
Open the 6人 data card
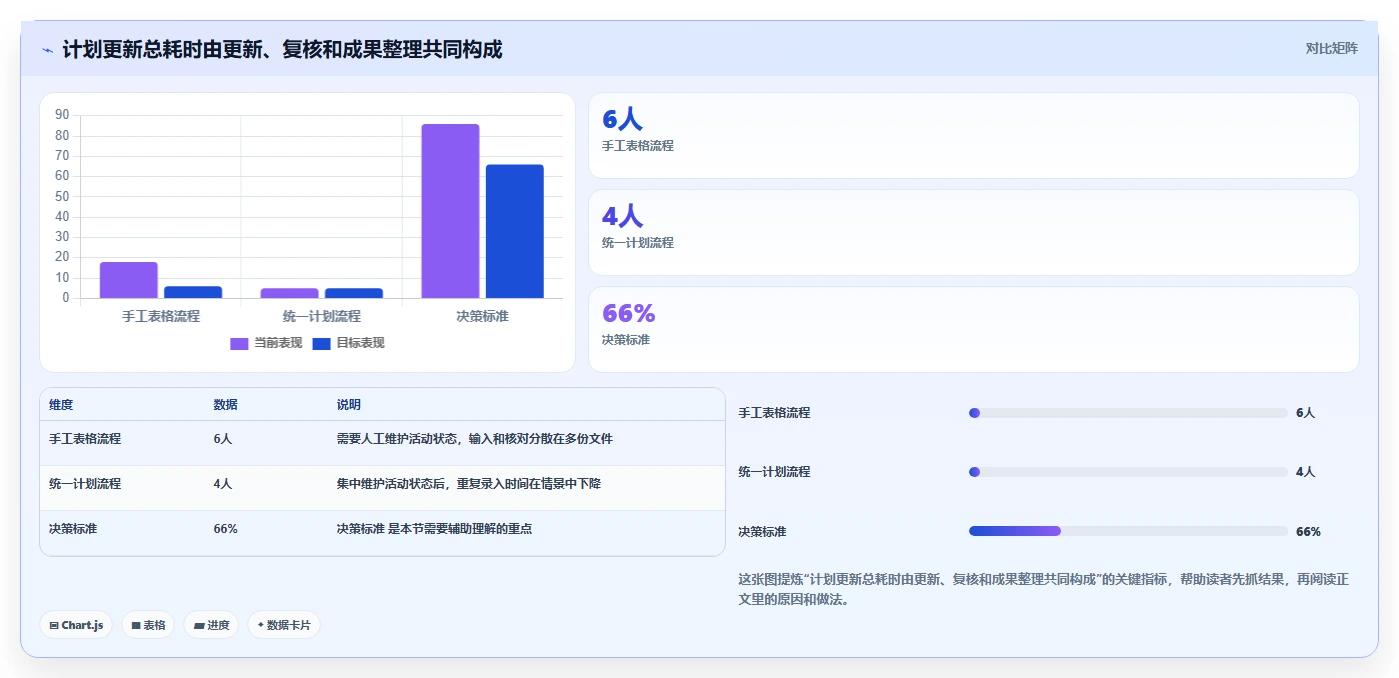pos(974,136)
